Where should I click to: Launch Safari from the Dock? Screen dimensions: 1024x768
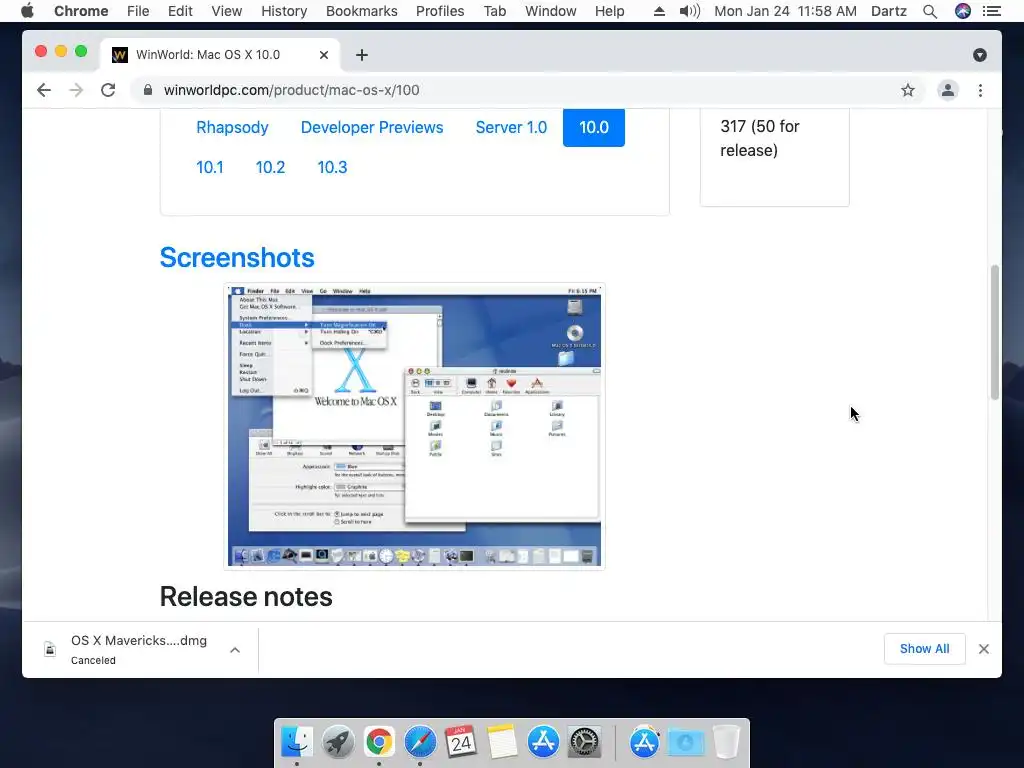click(420, 742)
